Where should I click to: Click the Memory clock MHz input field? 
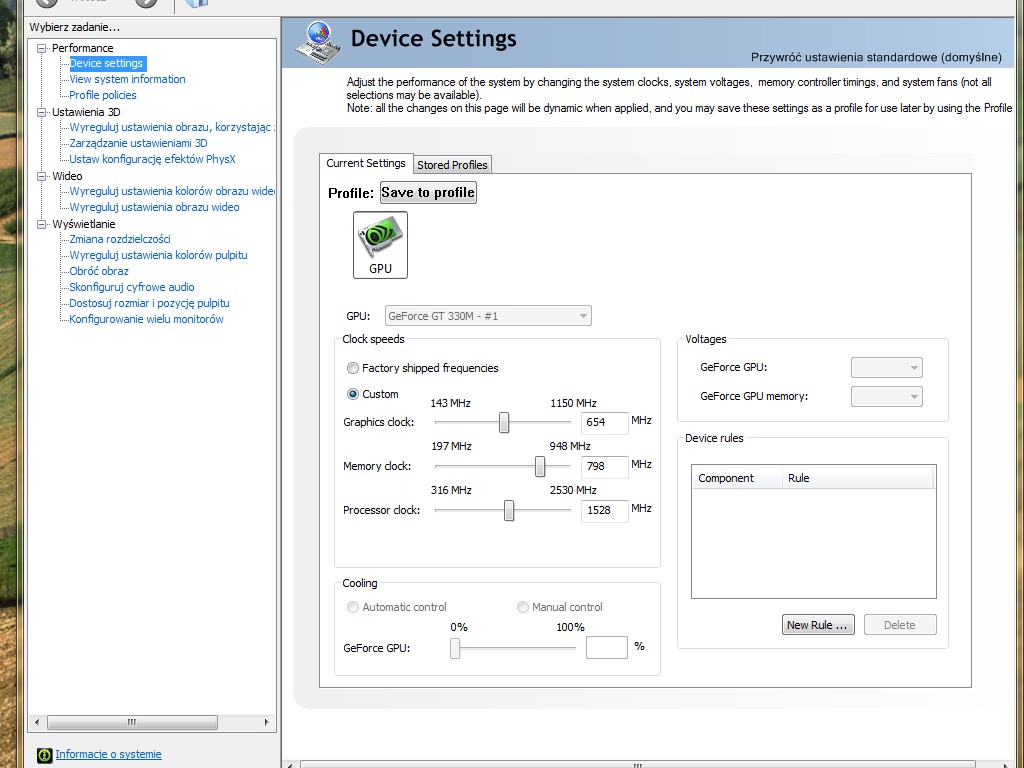[604, 466]
